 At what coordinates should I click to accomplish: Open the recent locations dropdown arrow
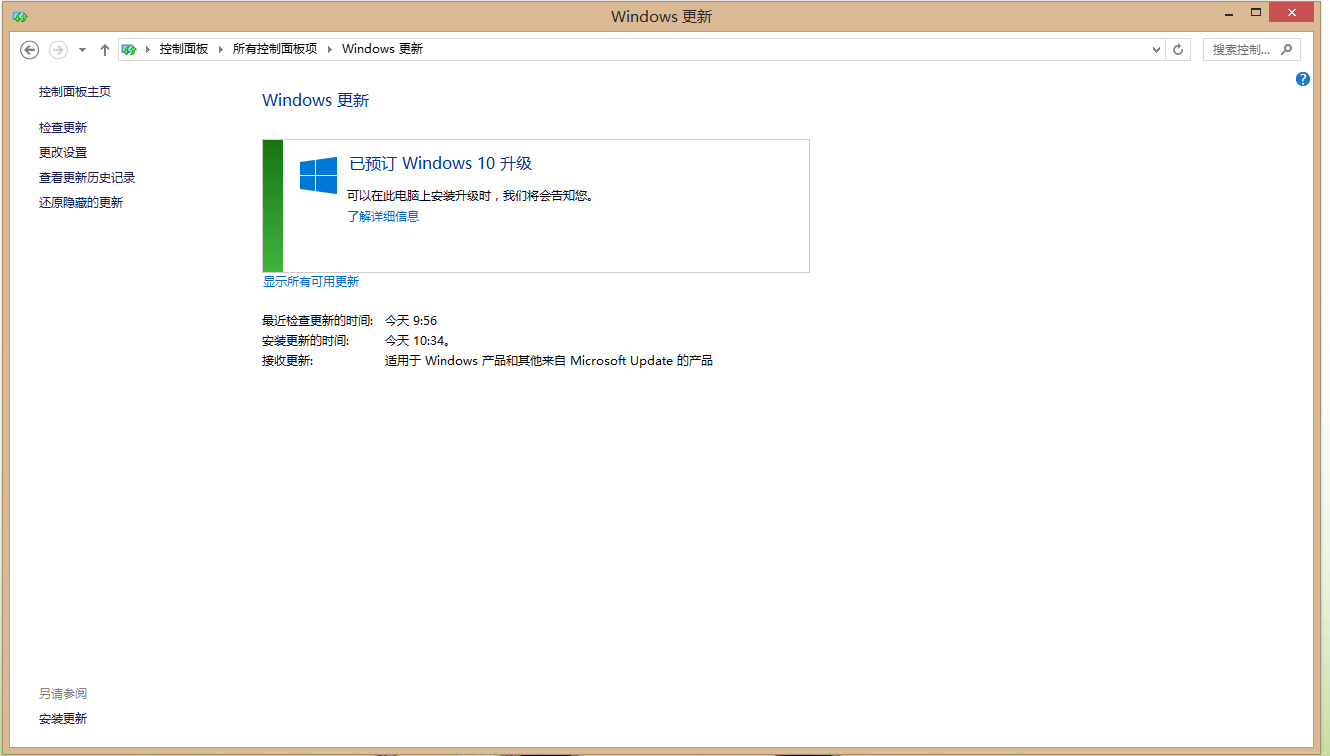(82, 49)
